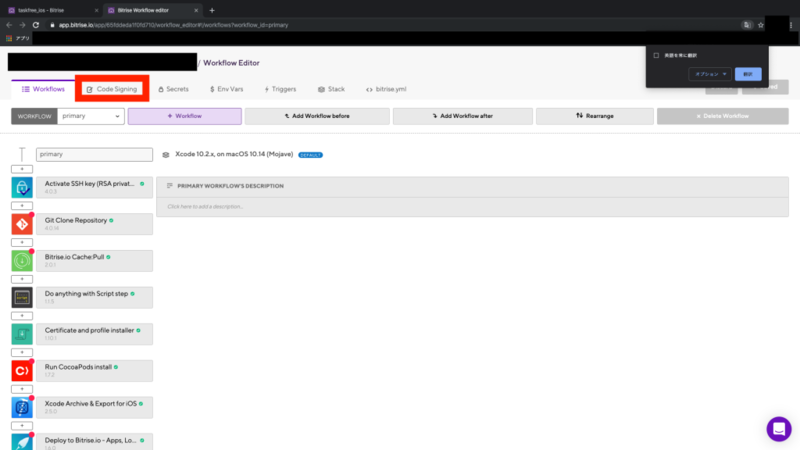Add step between Cache:Pull and Script

point(22,279)
